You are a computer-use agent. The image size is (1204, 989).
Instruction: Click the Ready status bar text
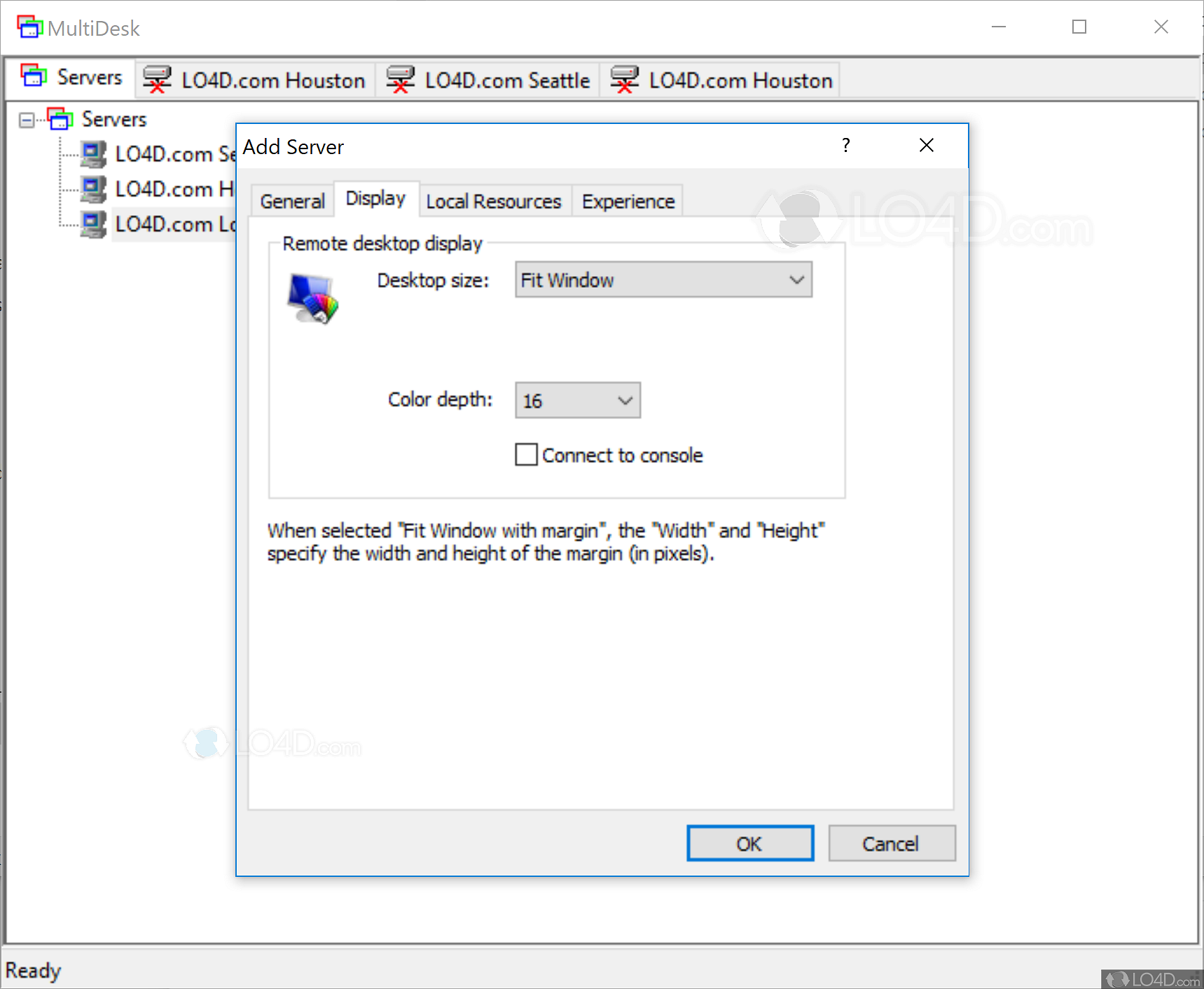pyautogui.click(x=34, y=970)
